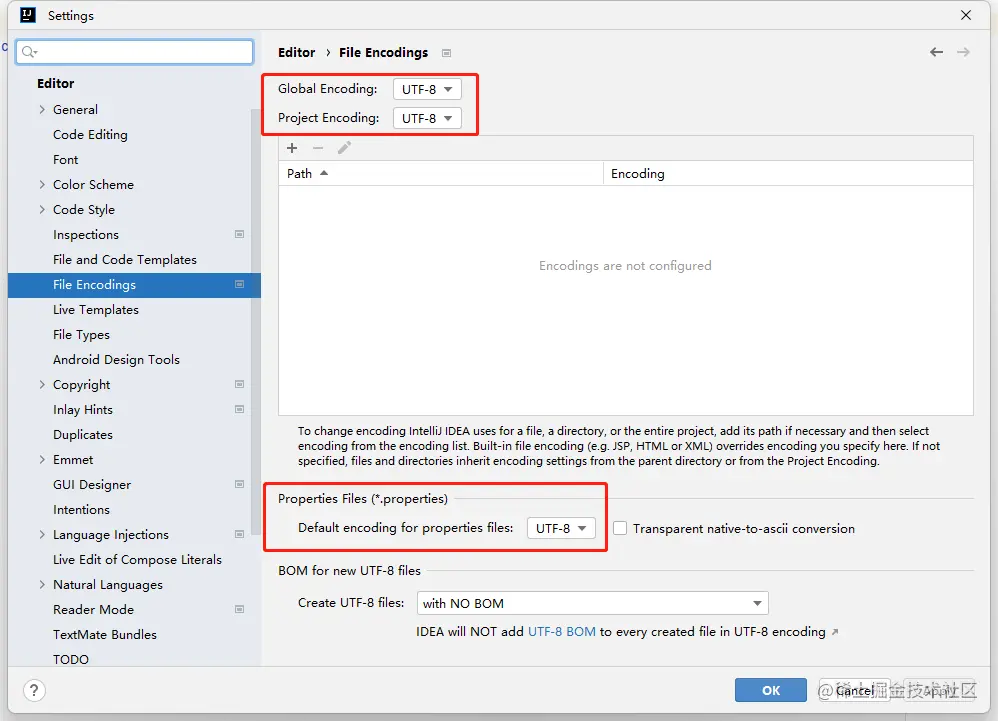This screenshot has height=721, width=998.
Task: Open Project Encoding dropdown
Action: coord(427,118)
